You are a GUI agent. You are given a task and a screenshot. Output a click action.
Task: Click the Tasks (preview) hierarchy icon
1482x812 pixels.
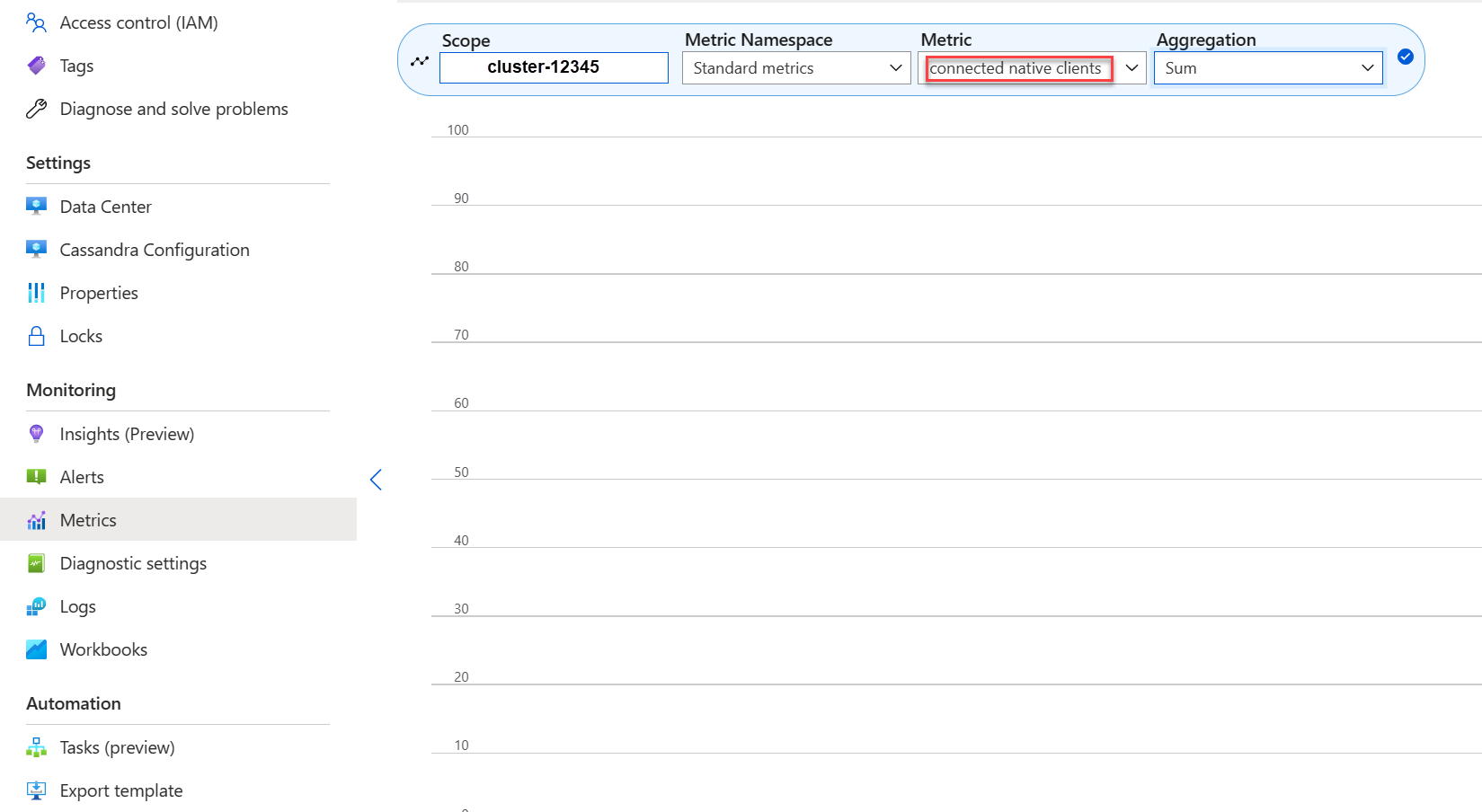click(x=36, y=747)
